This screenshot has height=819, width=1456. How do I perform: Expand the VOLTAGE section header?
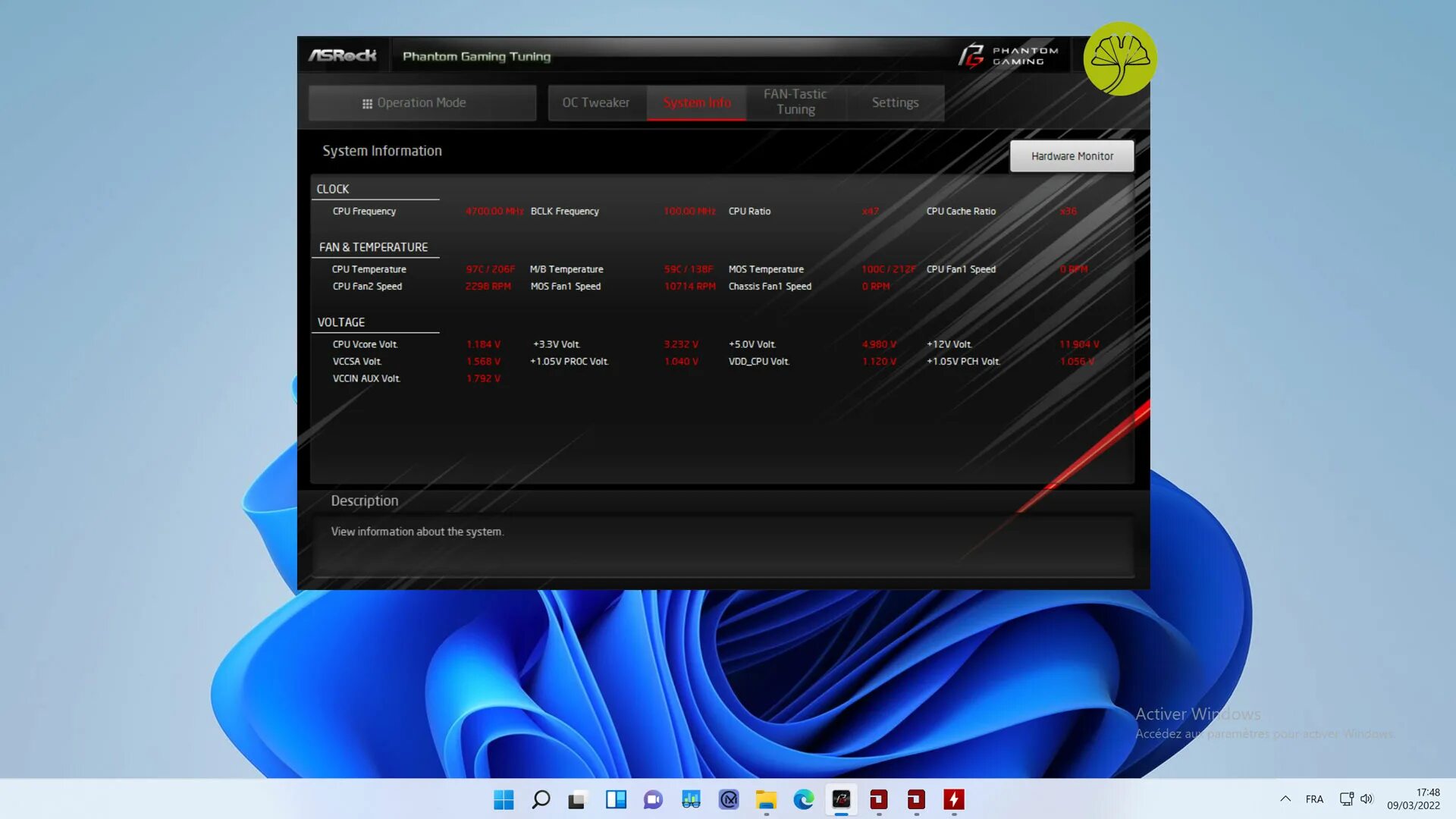pos(340,321)
